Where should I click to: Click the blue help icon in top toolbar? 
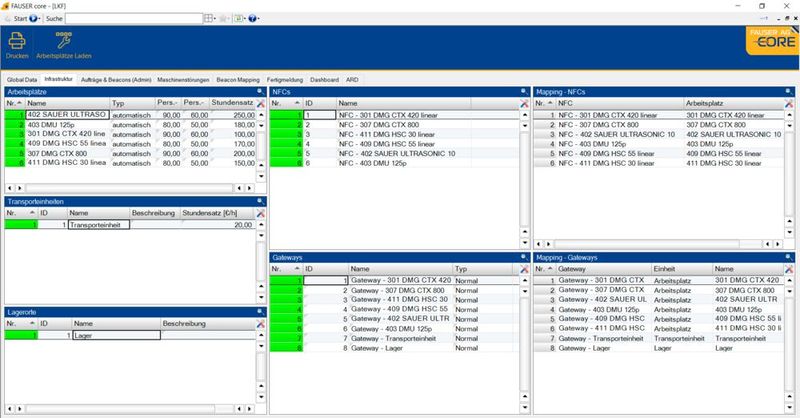[x=250, y=18]
